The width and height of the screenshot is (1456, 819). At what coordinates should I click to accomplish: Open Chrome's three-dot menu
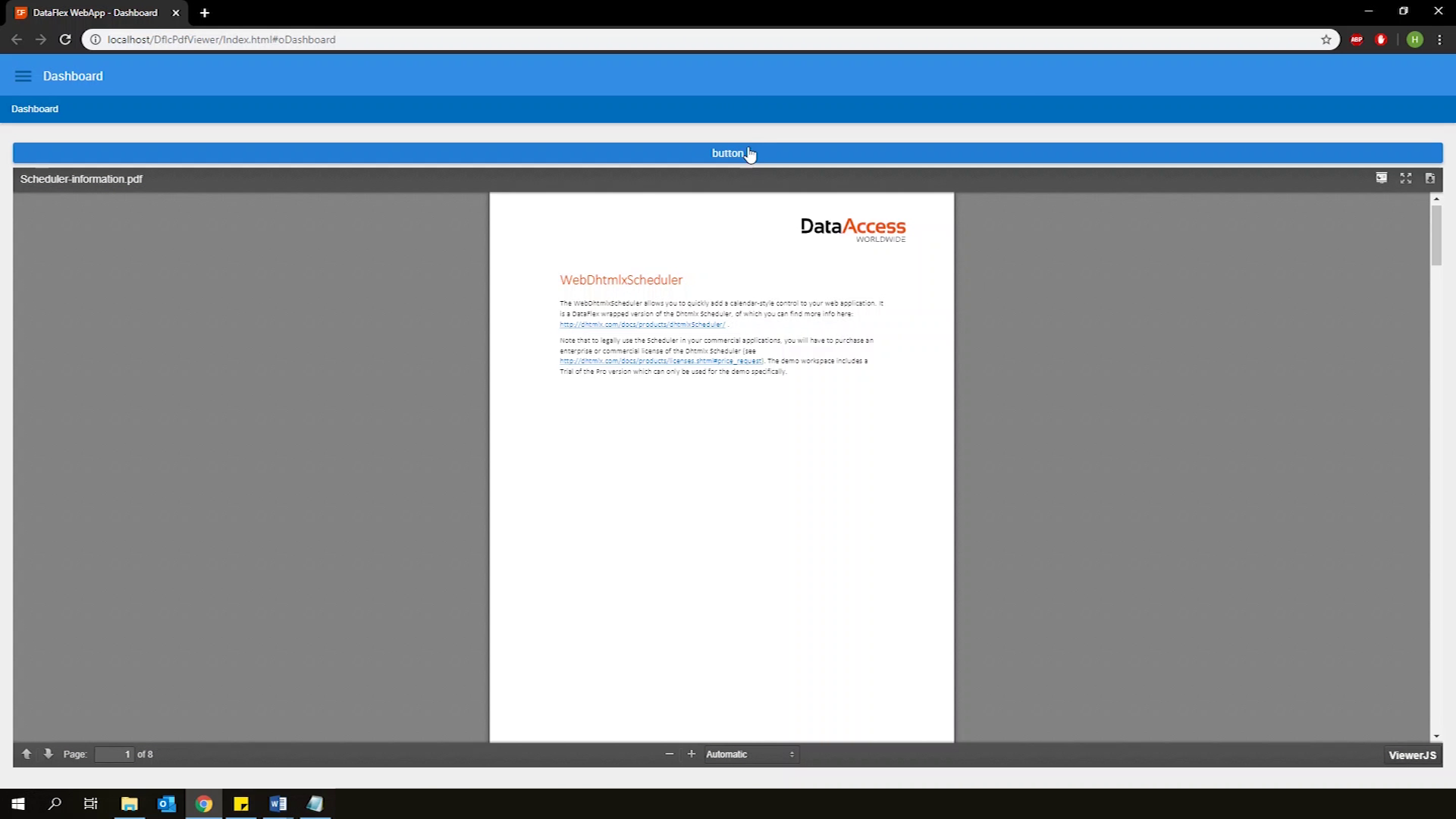(x=1439, y=39)
